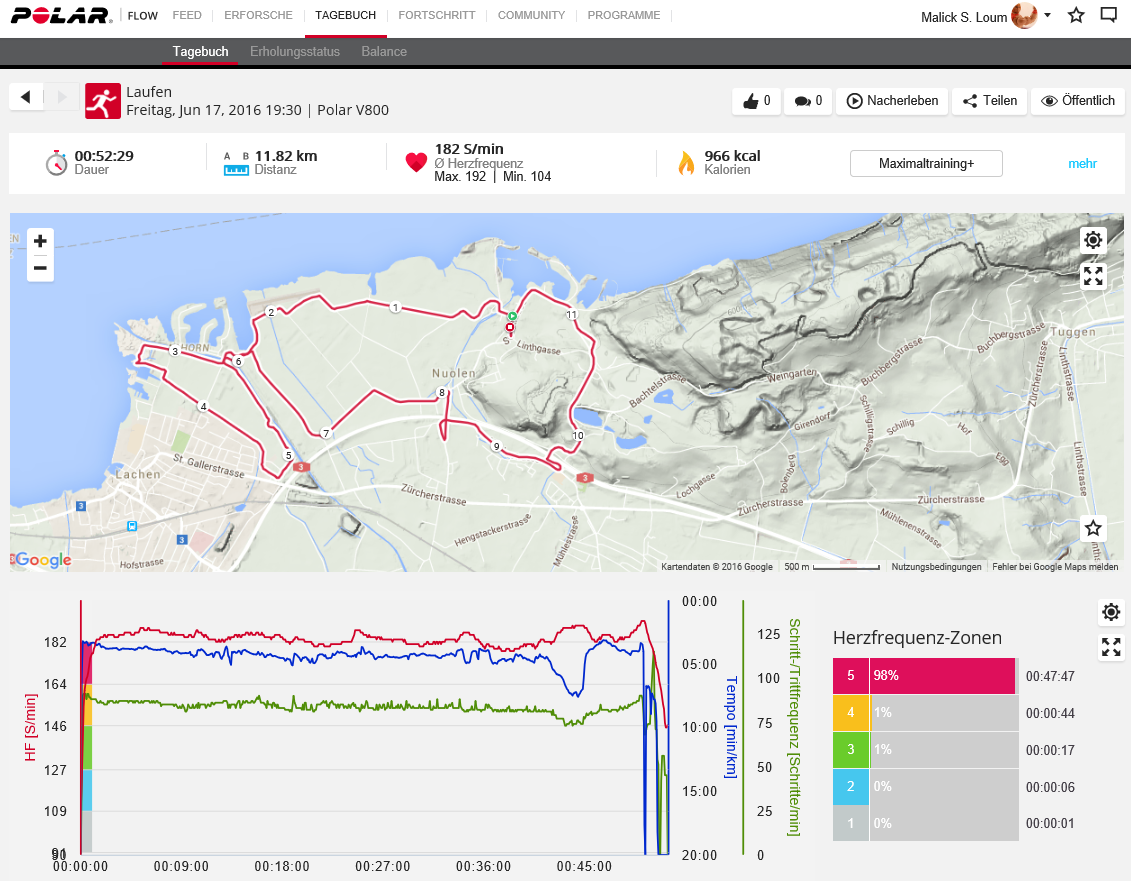Click the map zoom out minus button

pyautogui.click(x=40, y=268)
